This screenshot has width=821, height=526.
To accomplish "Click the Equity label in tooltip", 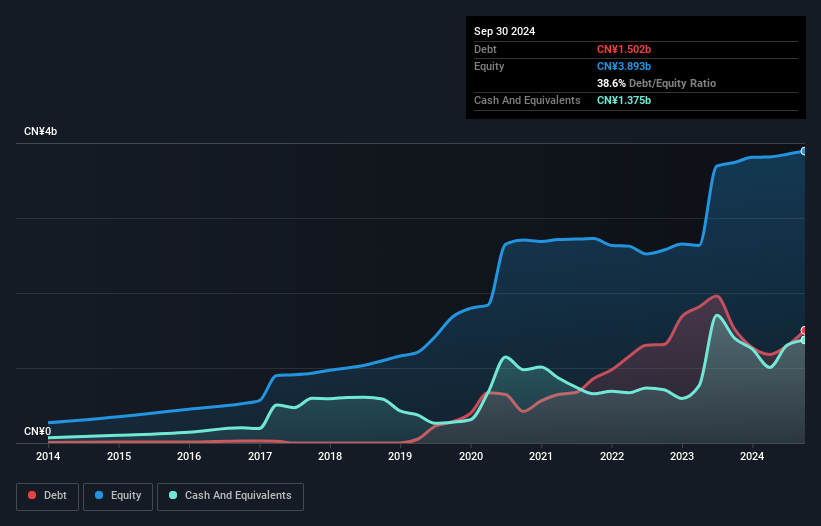I will (489, 66).
